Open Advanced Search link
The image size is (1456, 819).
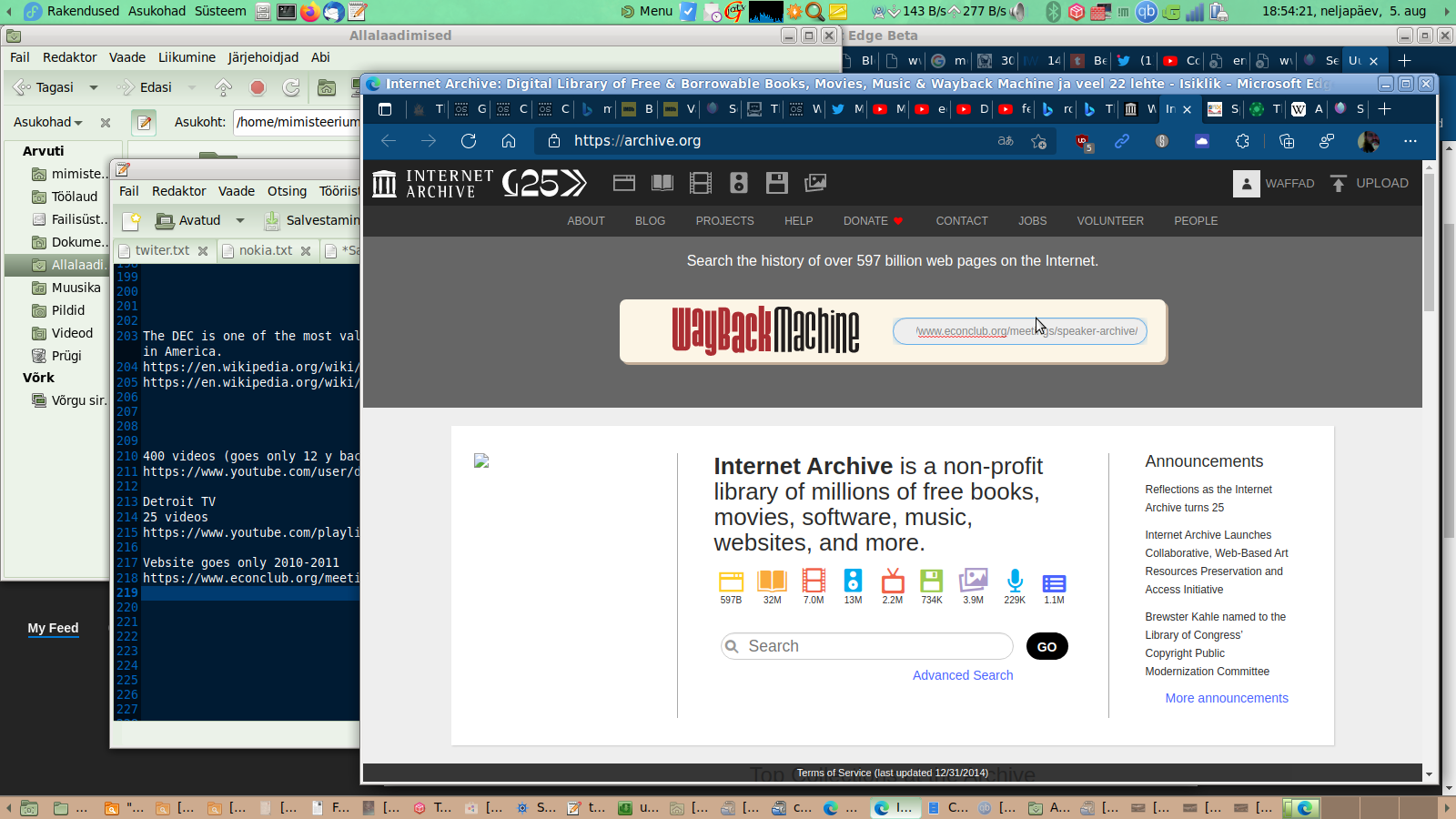pyautogui.click(x=963, y=675)
